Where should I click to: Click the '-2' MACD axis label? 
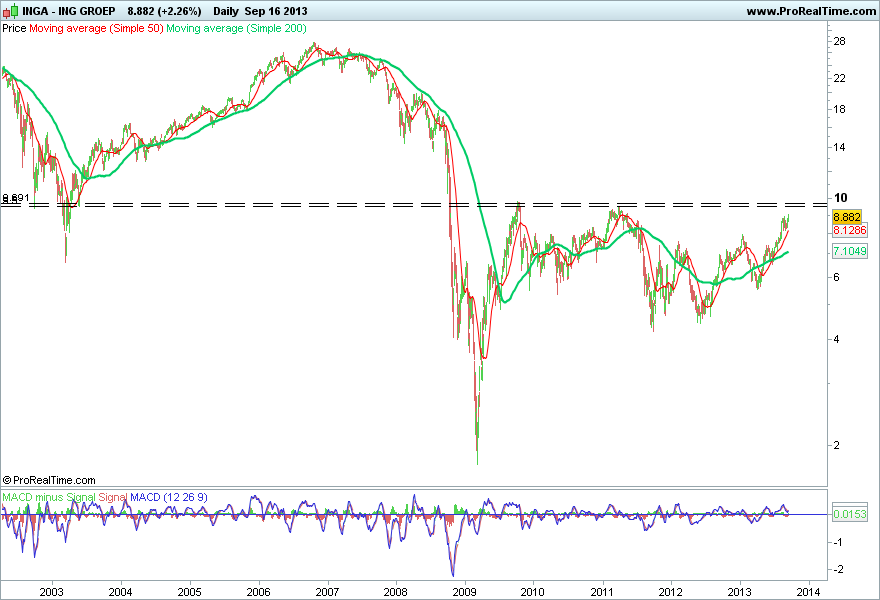tap(837, 569)
